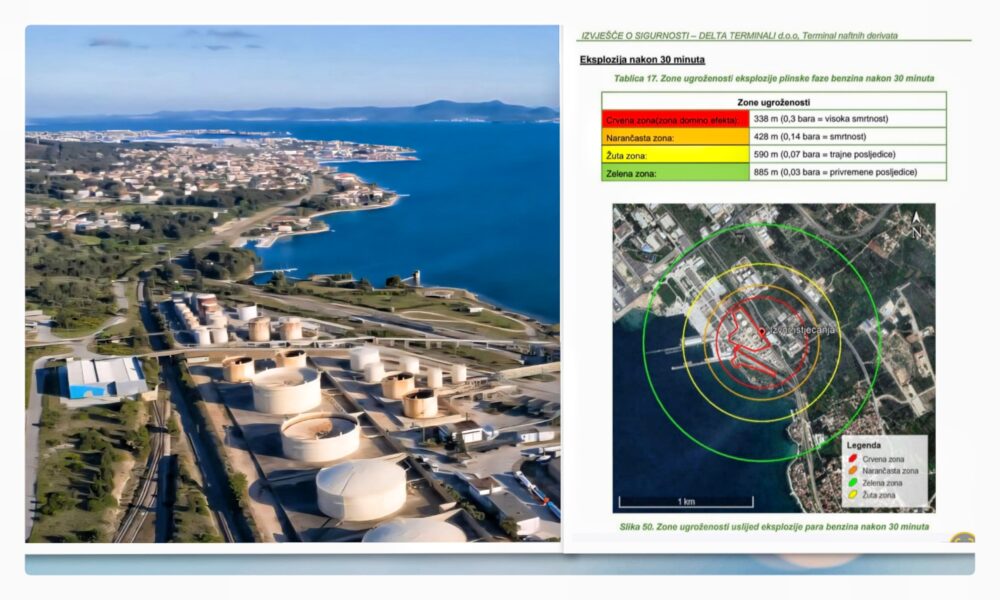Click the '885 m' green zone value cell
Viewport: 1000px width, 600px height.
[x=847, y=173]
